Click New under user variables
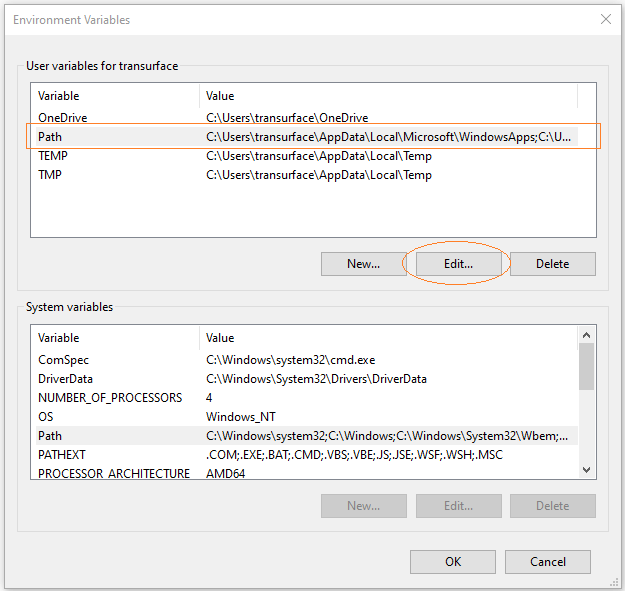 tap(363, 264)
